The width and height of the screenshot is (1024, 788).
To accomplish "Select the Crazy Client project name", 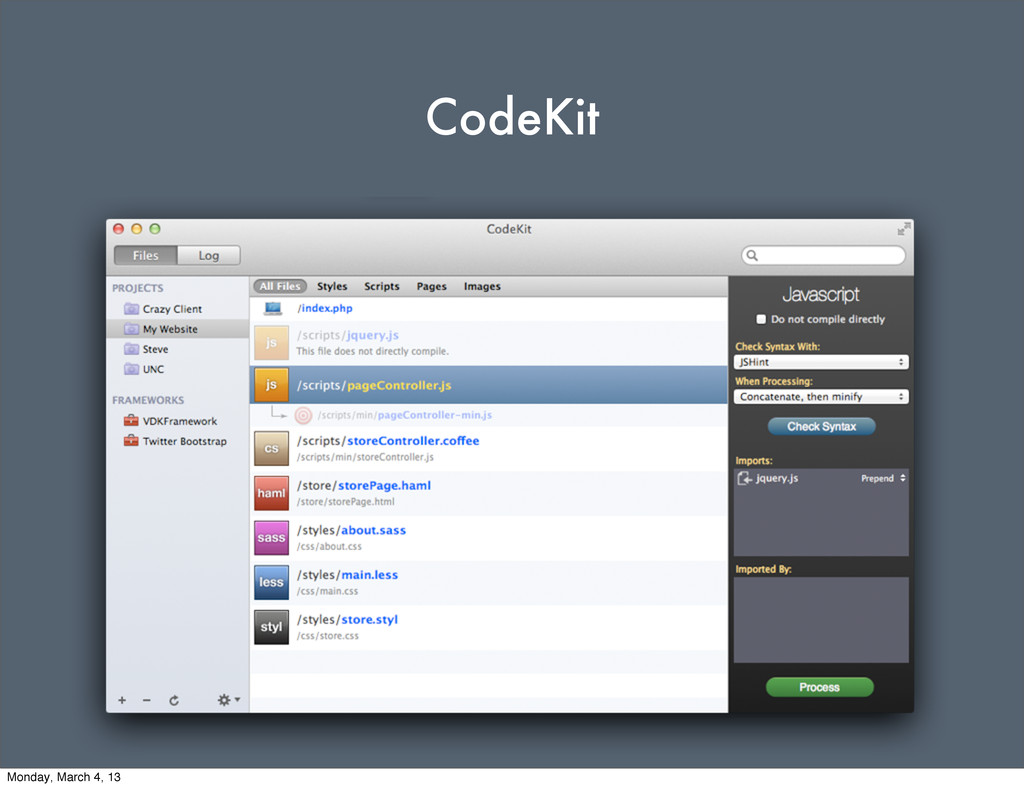I will tap(172, 309).
